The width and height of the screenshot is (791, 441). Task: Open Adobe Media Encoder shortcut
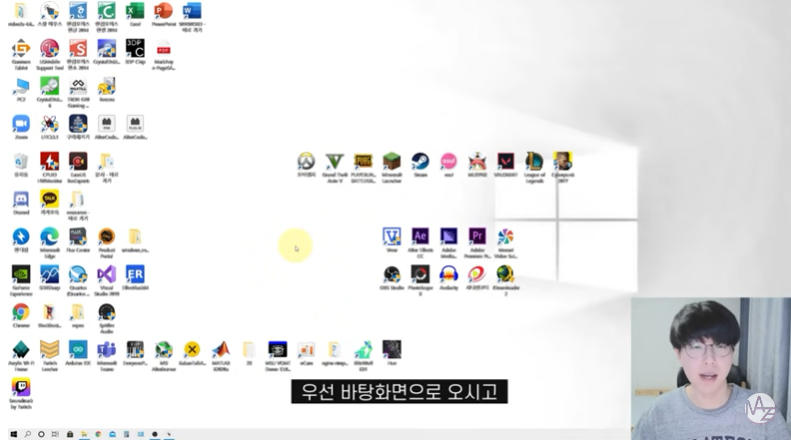click(x=448, y=243)
